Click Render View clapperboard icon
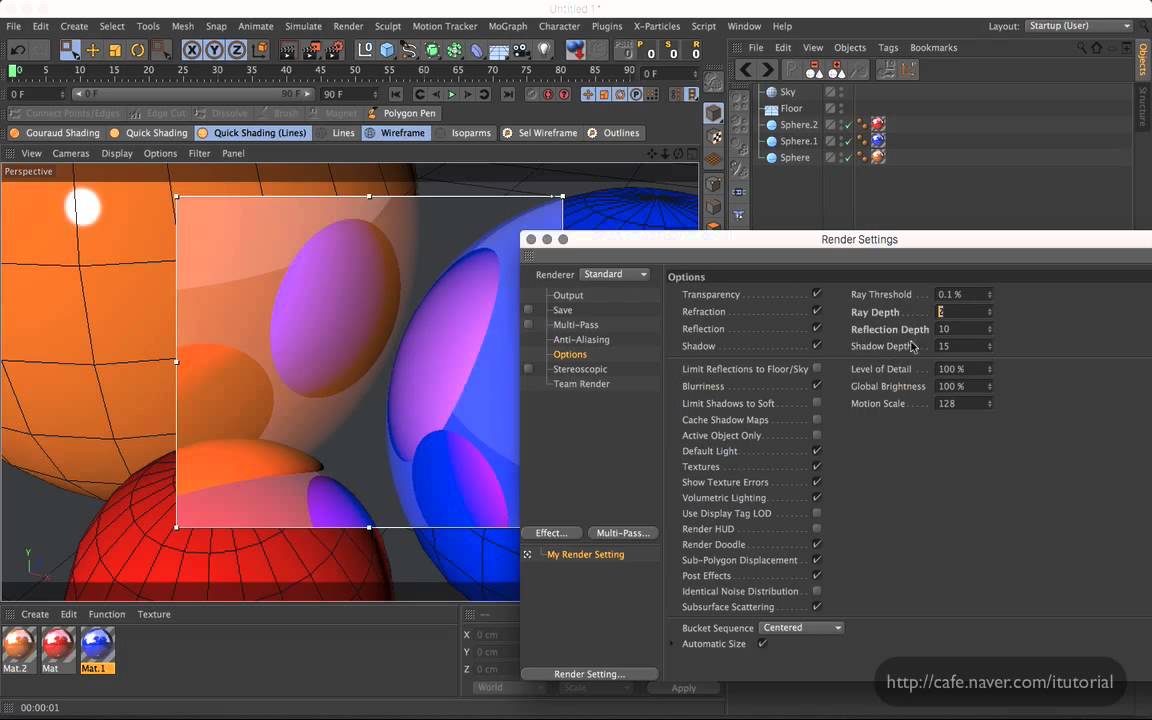This screenshot has width=1152, height=720. [x=288, y=50]
